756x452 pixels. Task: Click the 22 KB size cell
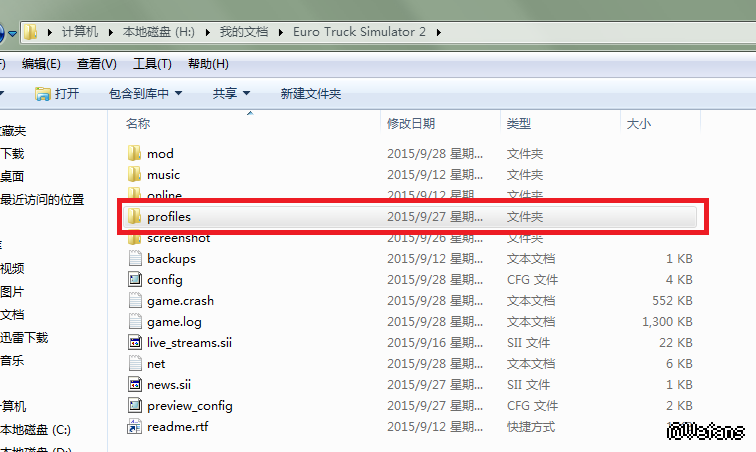[x=675, y=342]
